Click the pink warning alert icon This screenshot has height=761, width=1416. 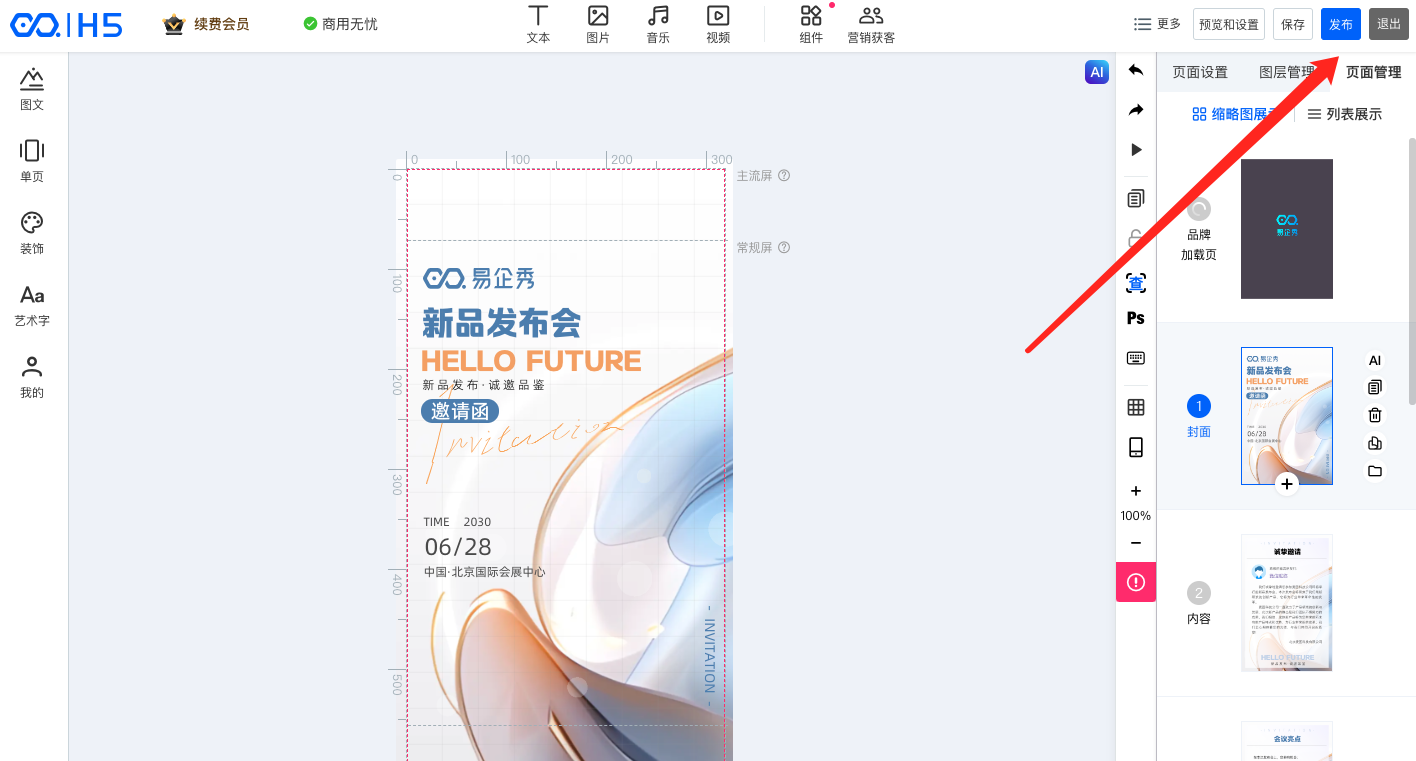pyautogui.click(x=1136, y=582)
